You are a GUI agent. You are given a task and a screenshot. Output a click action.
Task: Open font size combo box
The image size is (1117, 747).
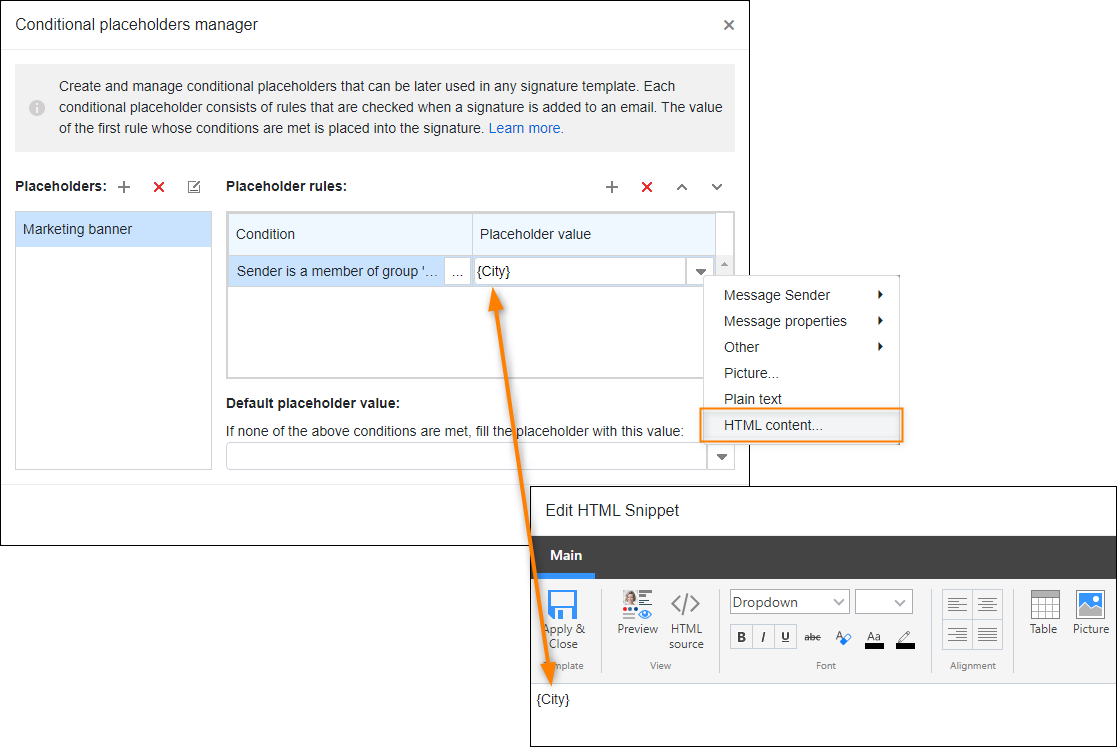pyautogui.click(x=883, y=602)
